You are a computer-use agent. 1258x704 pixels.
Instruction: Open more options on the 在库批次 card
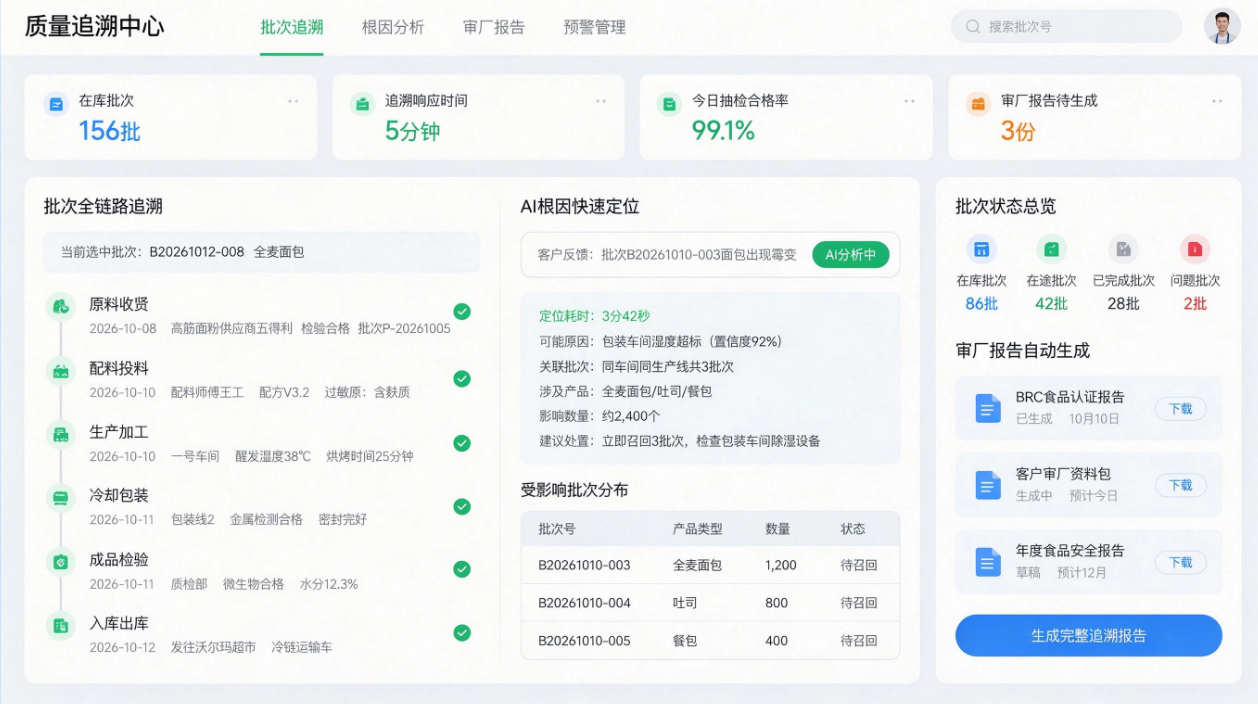[x=293, y=101]
